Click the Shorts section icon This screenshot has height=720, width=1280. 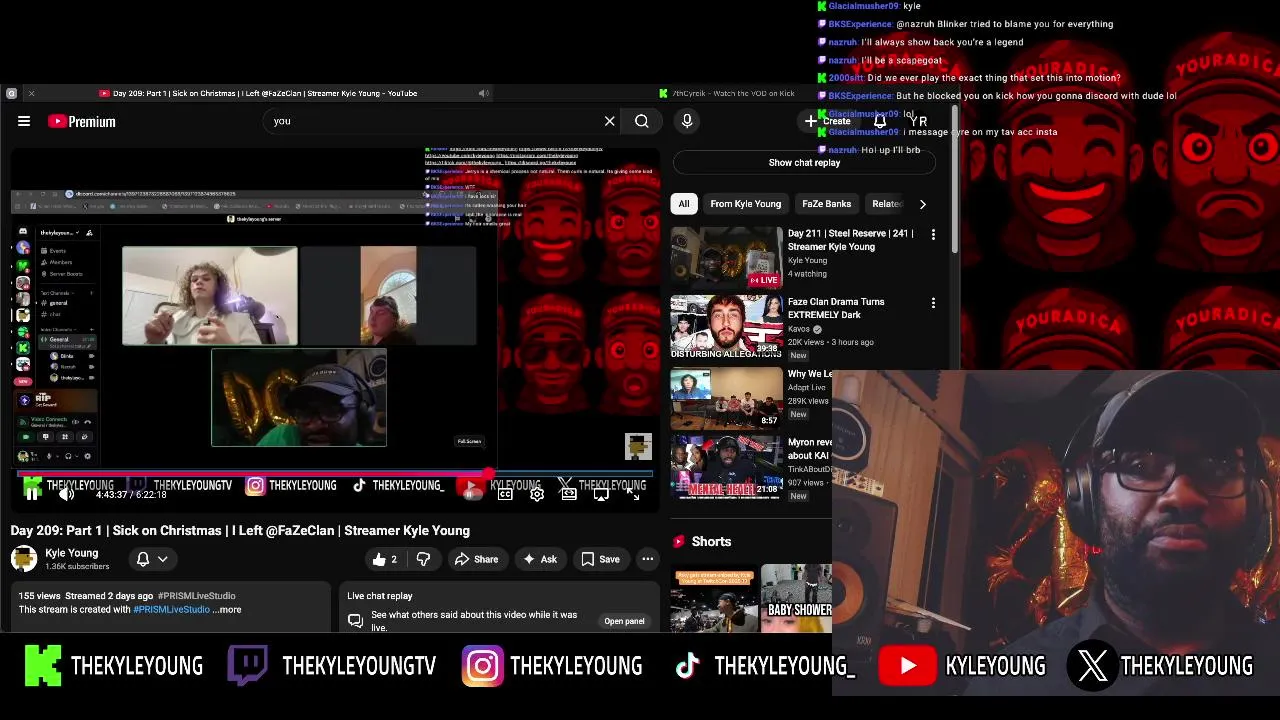point(679,541)
